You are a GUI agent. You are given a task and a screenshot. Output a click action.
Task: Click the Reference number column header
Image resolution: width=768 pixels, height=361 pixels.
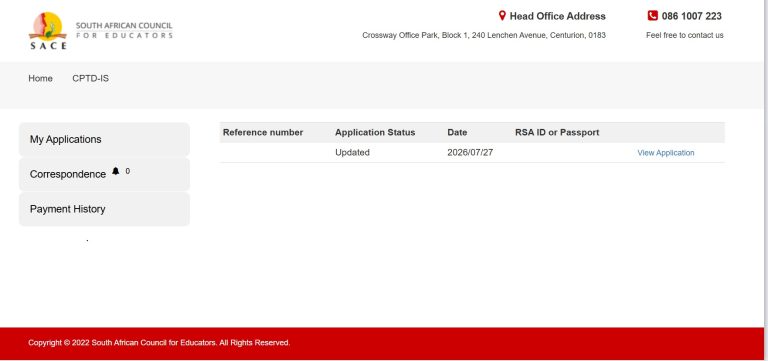(263, 133)
